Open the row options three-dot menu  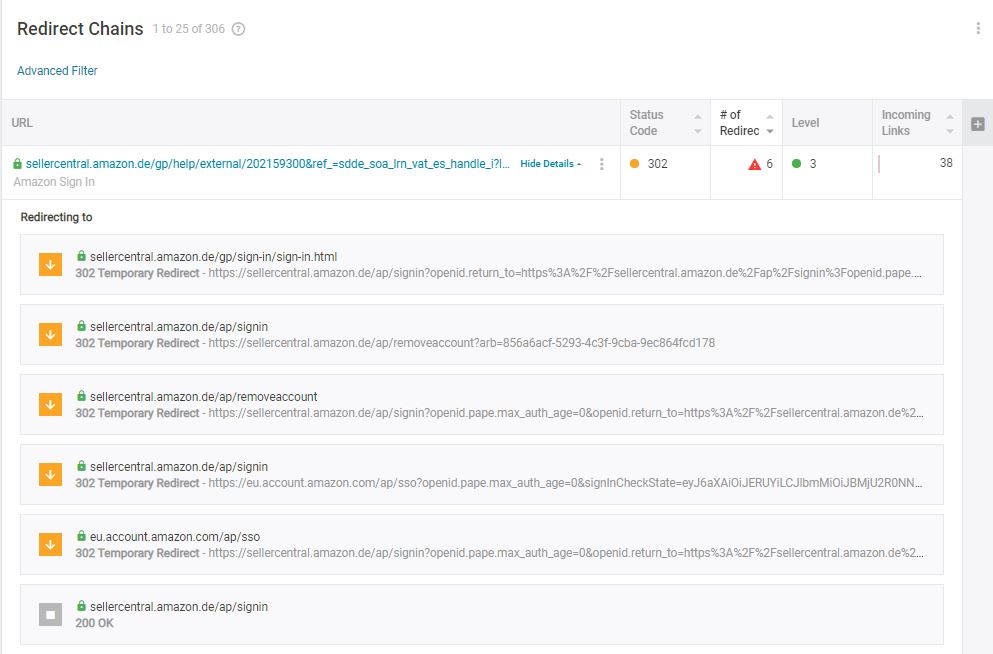601,164
